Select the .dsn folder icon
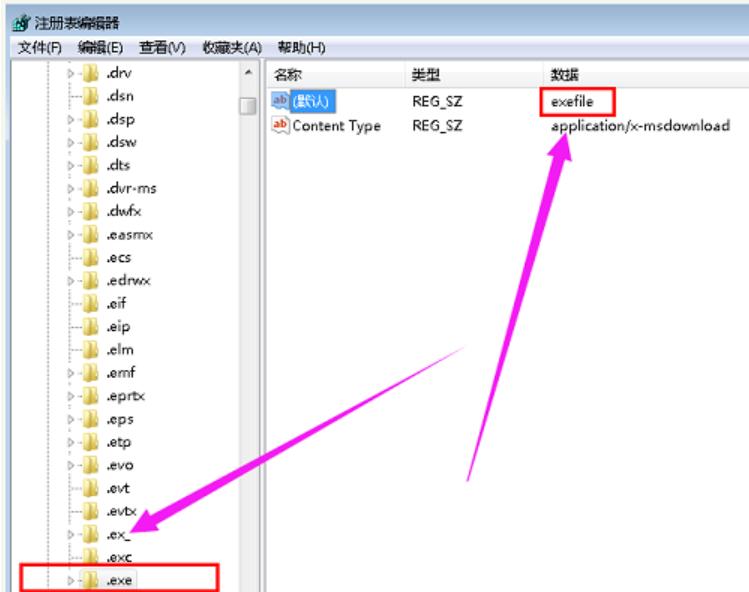This screenshot has height=592, width=749. (x=91, y=96)
